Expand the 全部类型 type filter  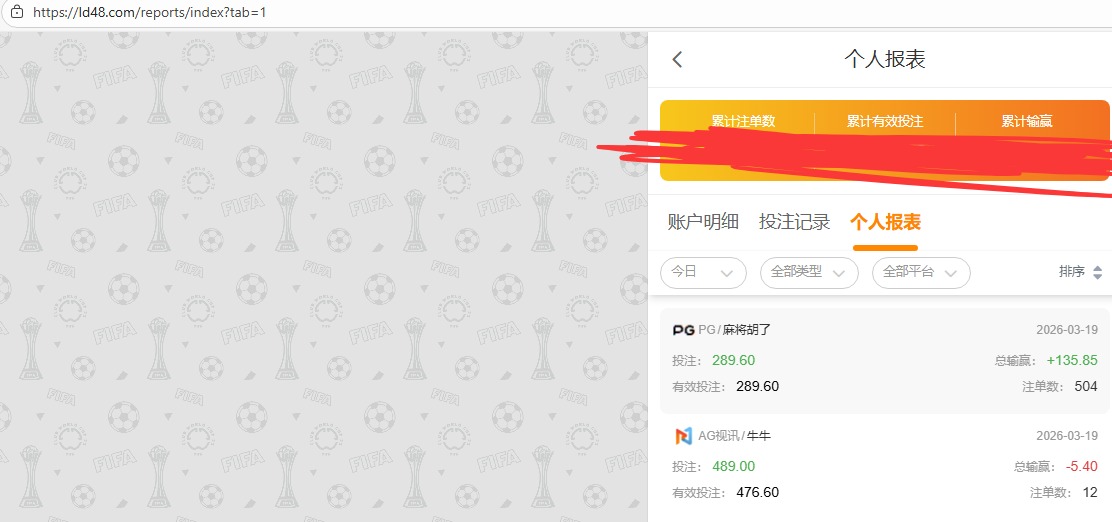[809, 272]
